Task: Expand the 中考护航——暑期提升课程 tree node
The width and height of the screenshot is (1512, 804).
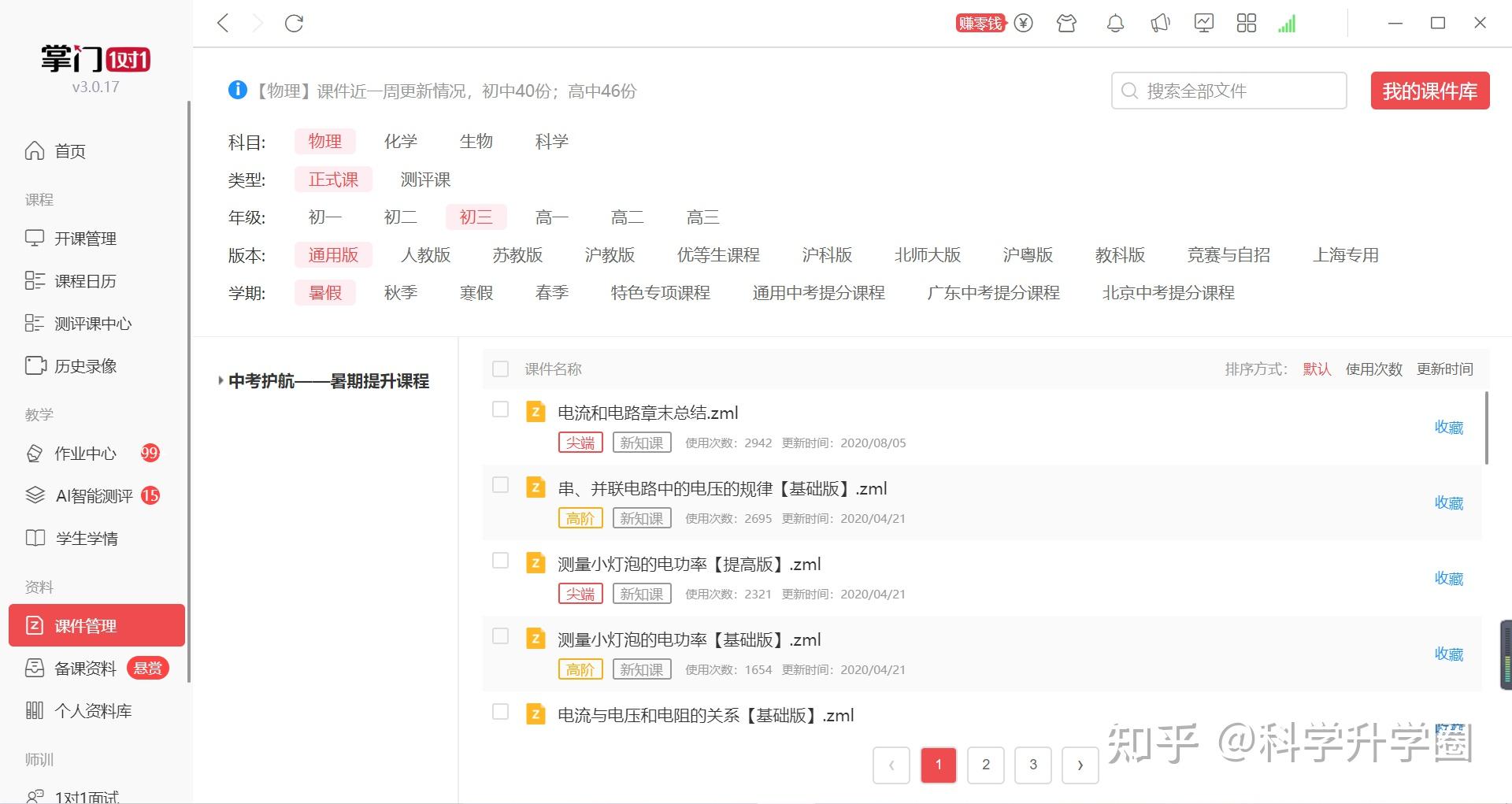Action: [x=220, y=381]
